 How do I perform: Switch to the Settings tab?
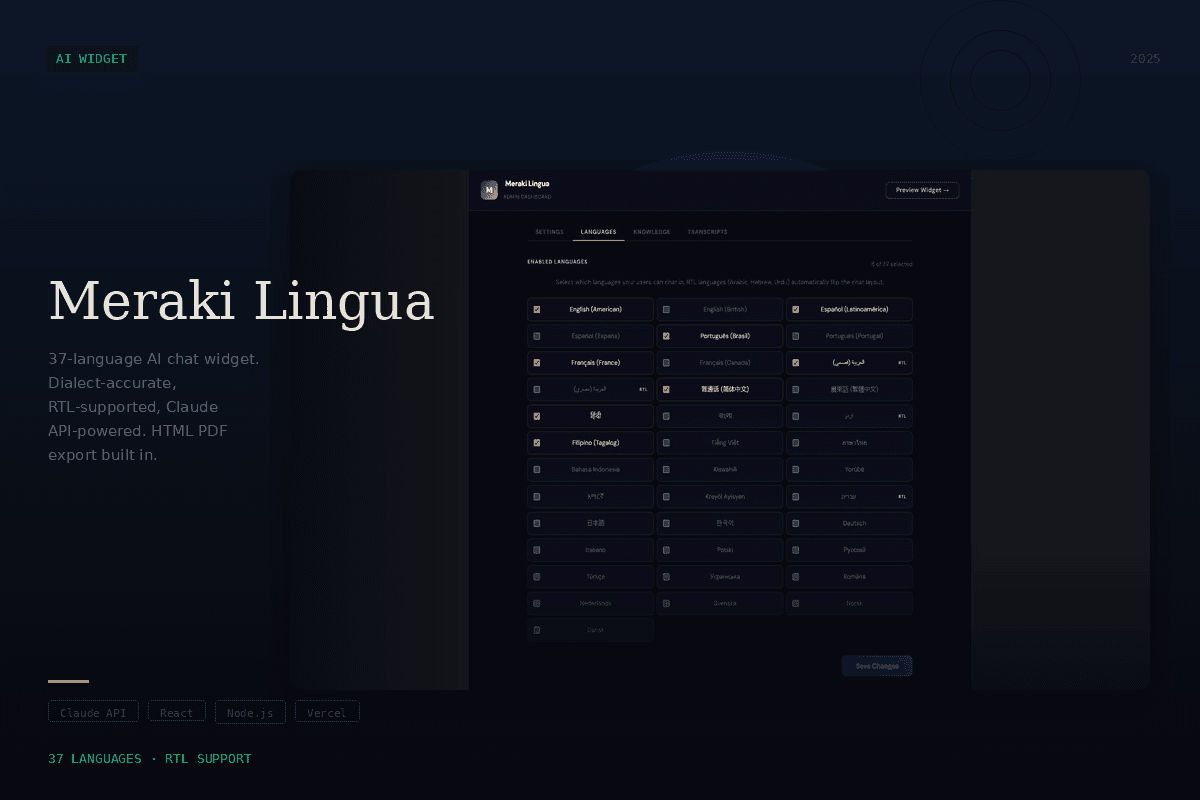pyautogui.click(x=549, y=232)
